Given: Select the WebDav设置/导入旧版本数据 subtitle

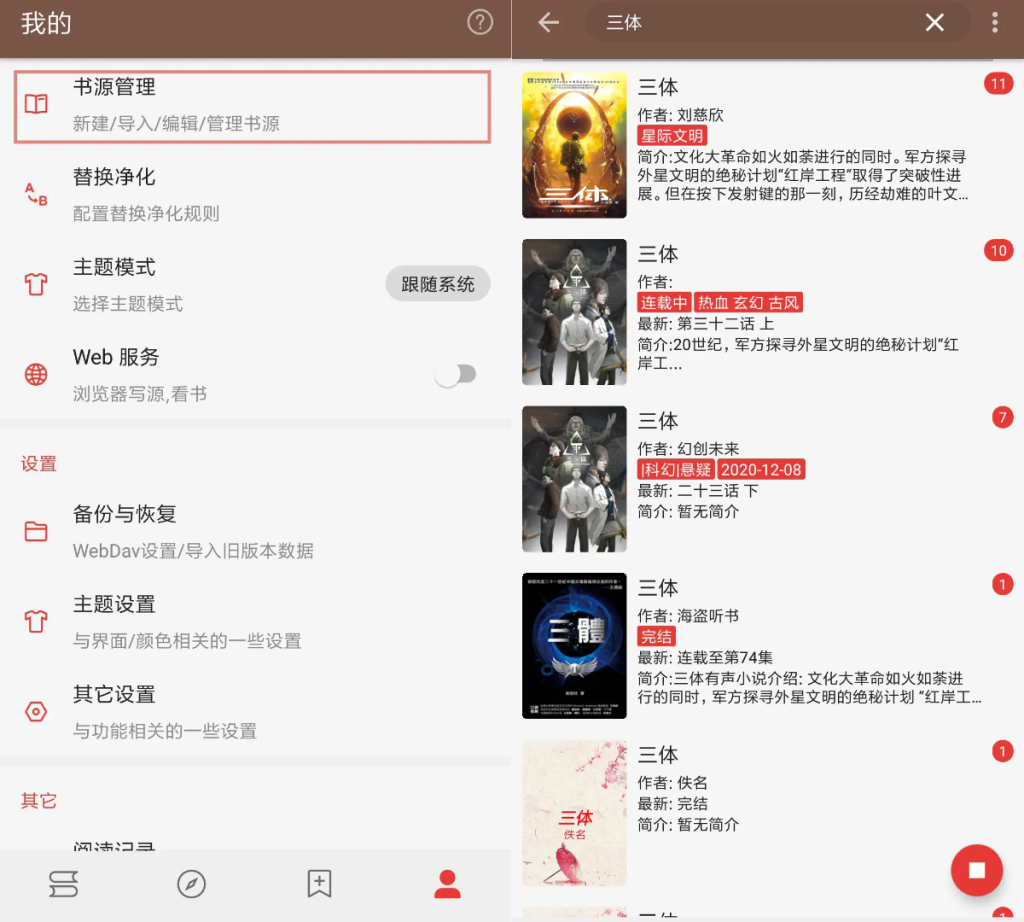Looking at the screenshot, I should pos(193,551).
